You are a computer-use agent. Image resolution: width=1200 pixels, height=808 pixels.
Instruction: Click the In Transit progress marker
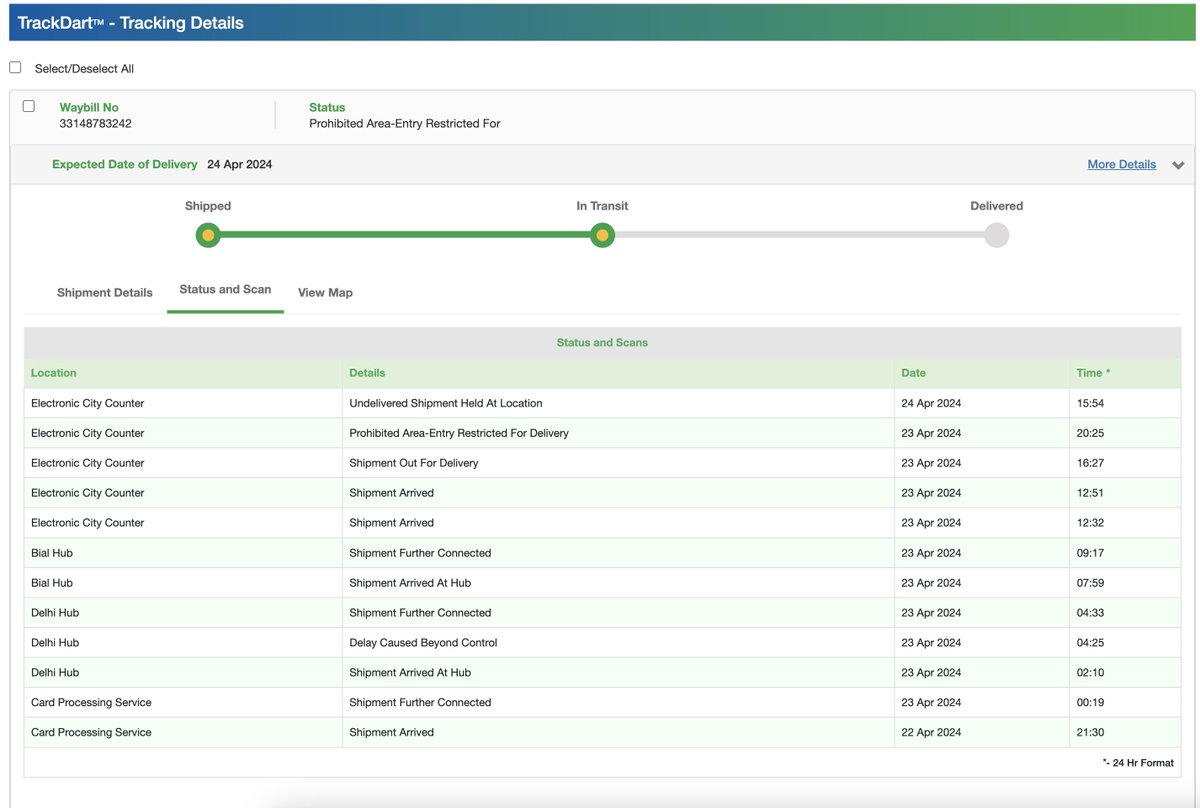click(x=602, y=235)
